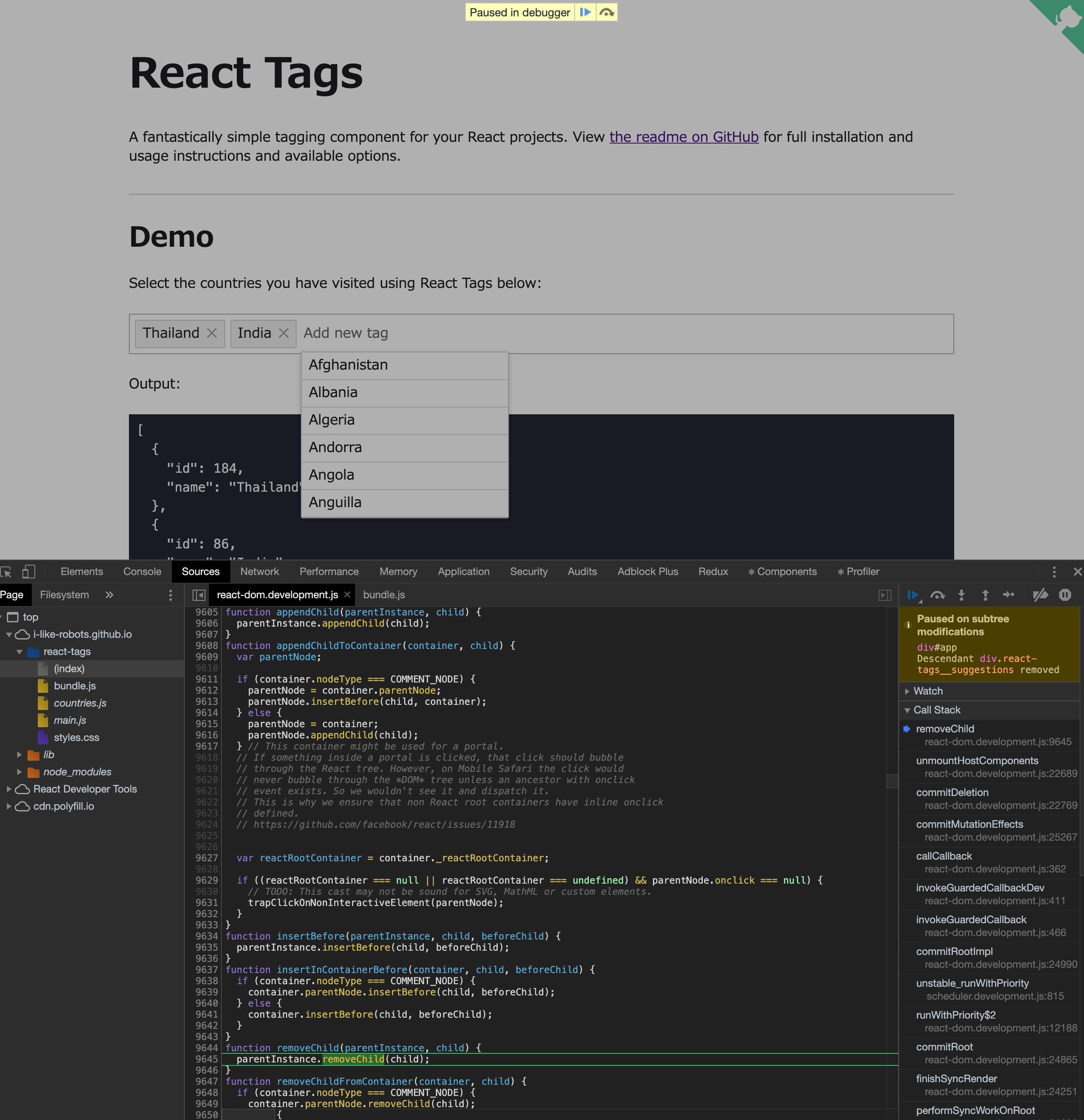Activate inspect element picker
This screenshot has height=1120, width=1084.
tap(6, 572)
